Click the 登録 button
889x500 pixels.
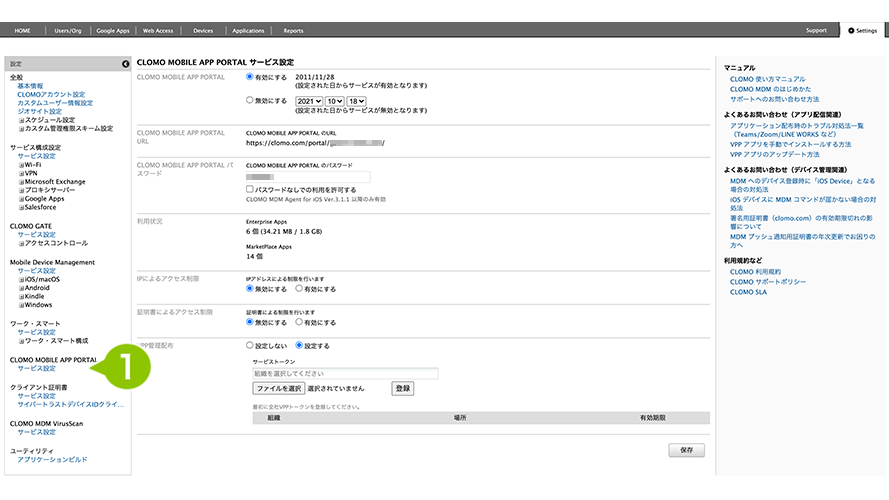click(x=403, y=388)
